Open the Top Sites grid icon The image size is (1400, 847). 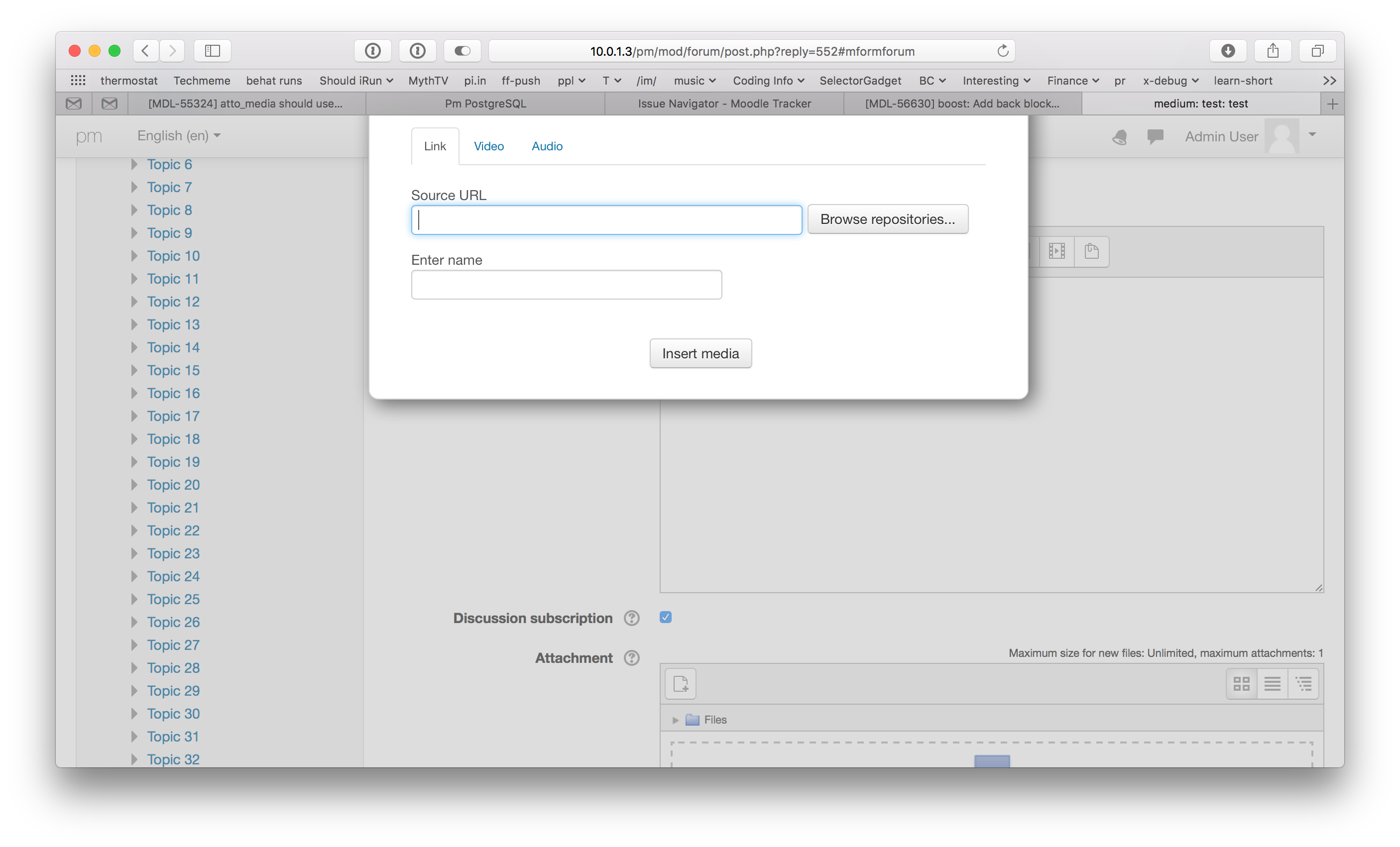click(x=78, y=80)
